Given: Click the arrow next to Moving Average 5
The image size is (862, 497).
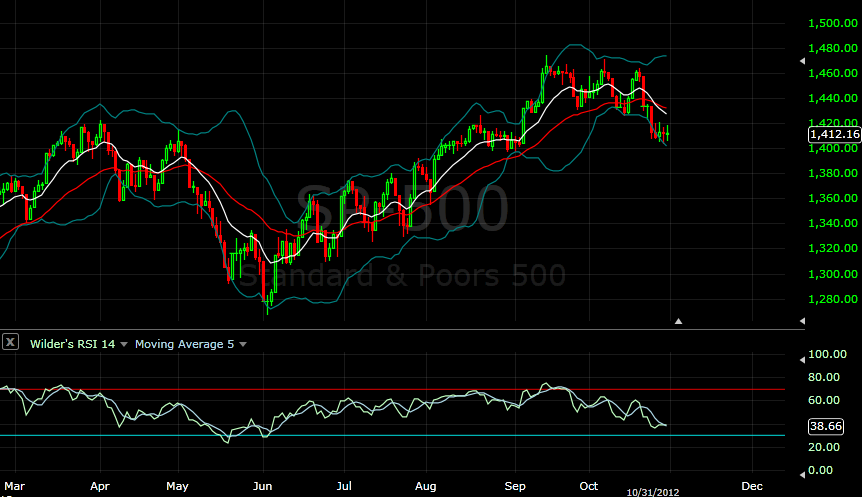Looking at the screenshot, I should [243, 345].
